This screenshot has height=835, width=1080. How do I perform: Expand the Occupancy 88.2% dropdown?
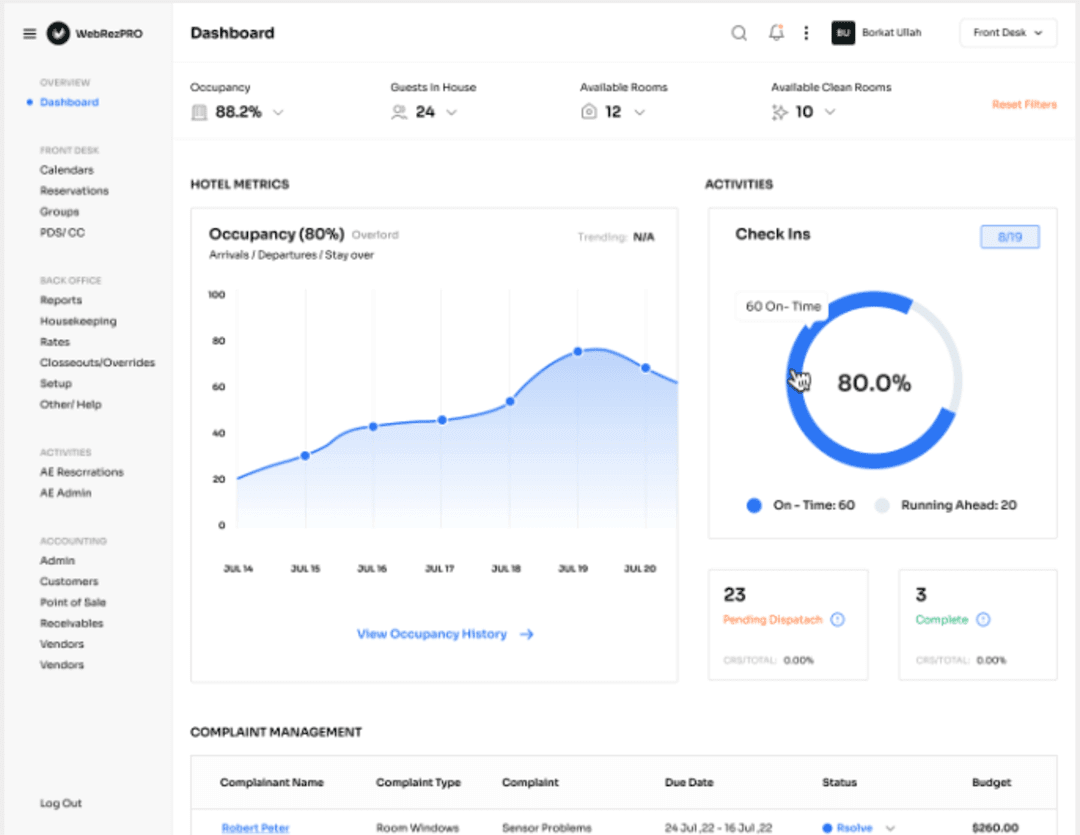(x=277, y=112)
